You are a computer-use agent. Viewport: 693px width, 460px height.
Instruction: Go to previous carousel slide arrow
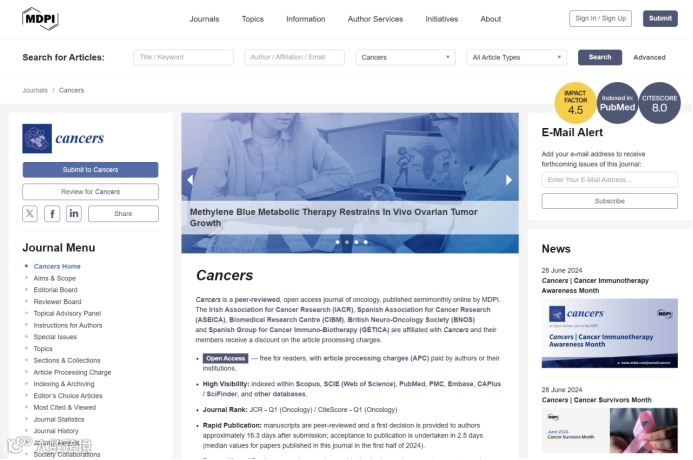click(x=190, y=180)
